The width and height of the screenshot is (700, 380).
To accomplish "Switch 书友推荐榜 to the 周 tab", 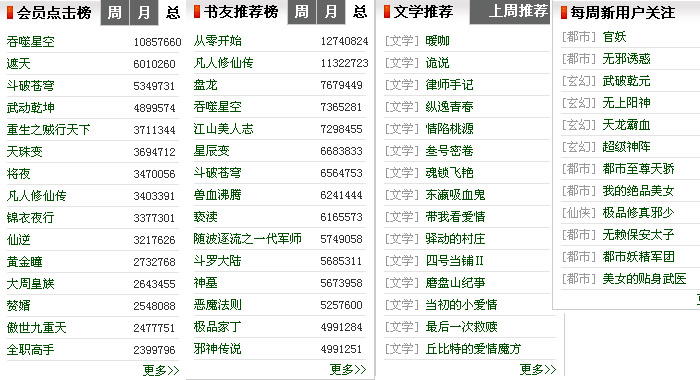I will click(302, 12).
